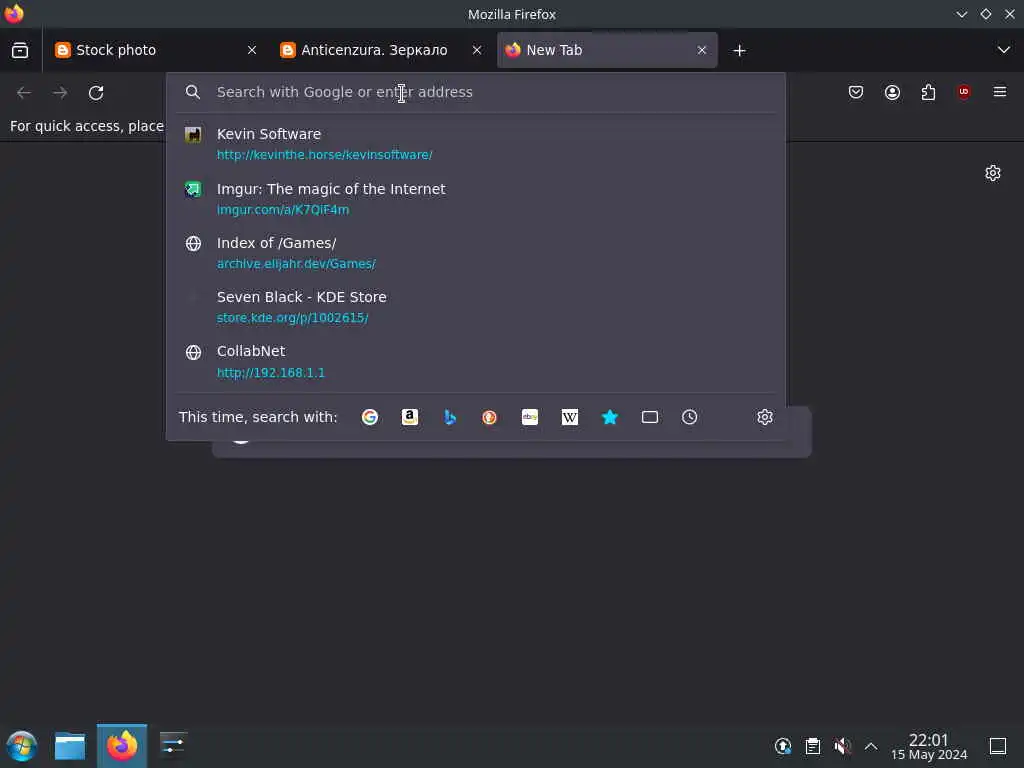The height and width of the screenshot is (768, 1024).
Task: Open uBlock Origin extension icon
Action: coord(964,92)
